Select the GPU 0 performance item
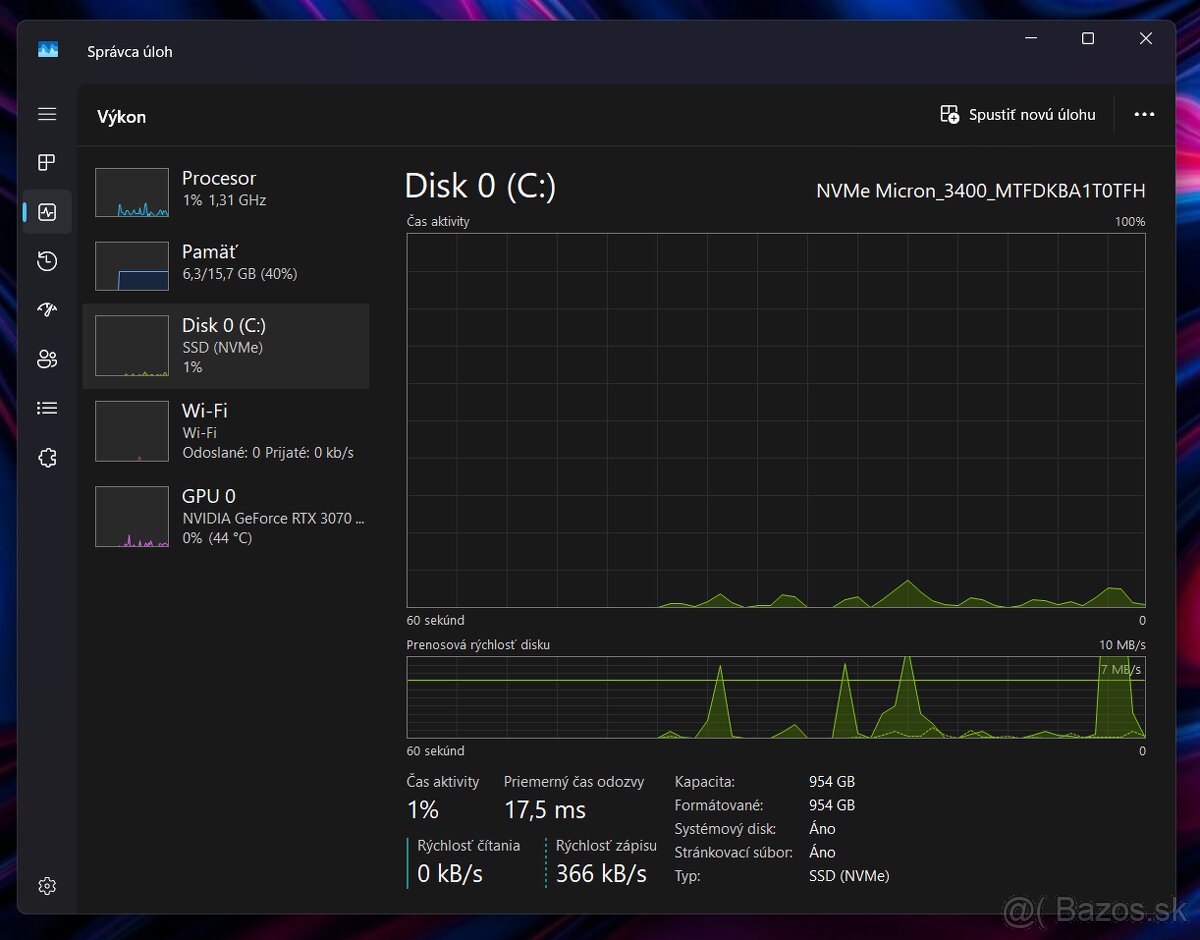 [x=225, y=516]
